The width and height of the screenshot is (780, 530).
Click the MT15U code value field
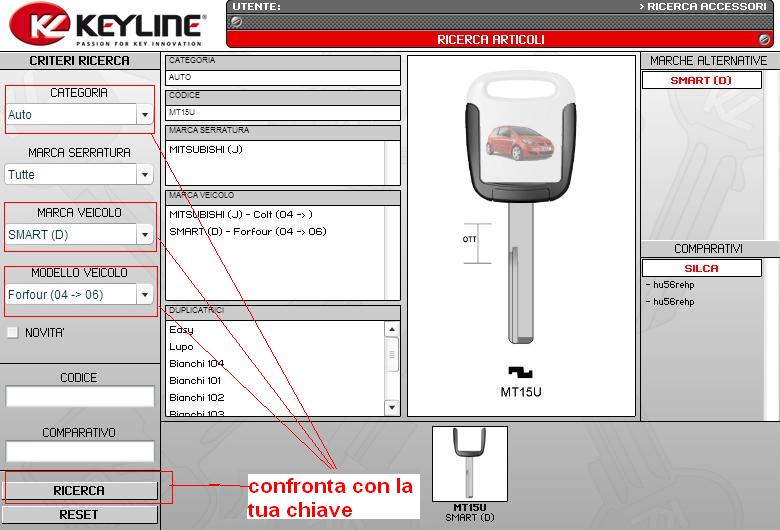coord(283,112)
